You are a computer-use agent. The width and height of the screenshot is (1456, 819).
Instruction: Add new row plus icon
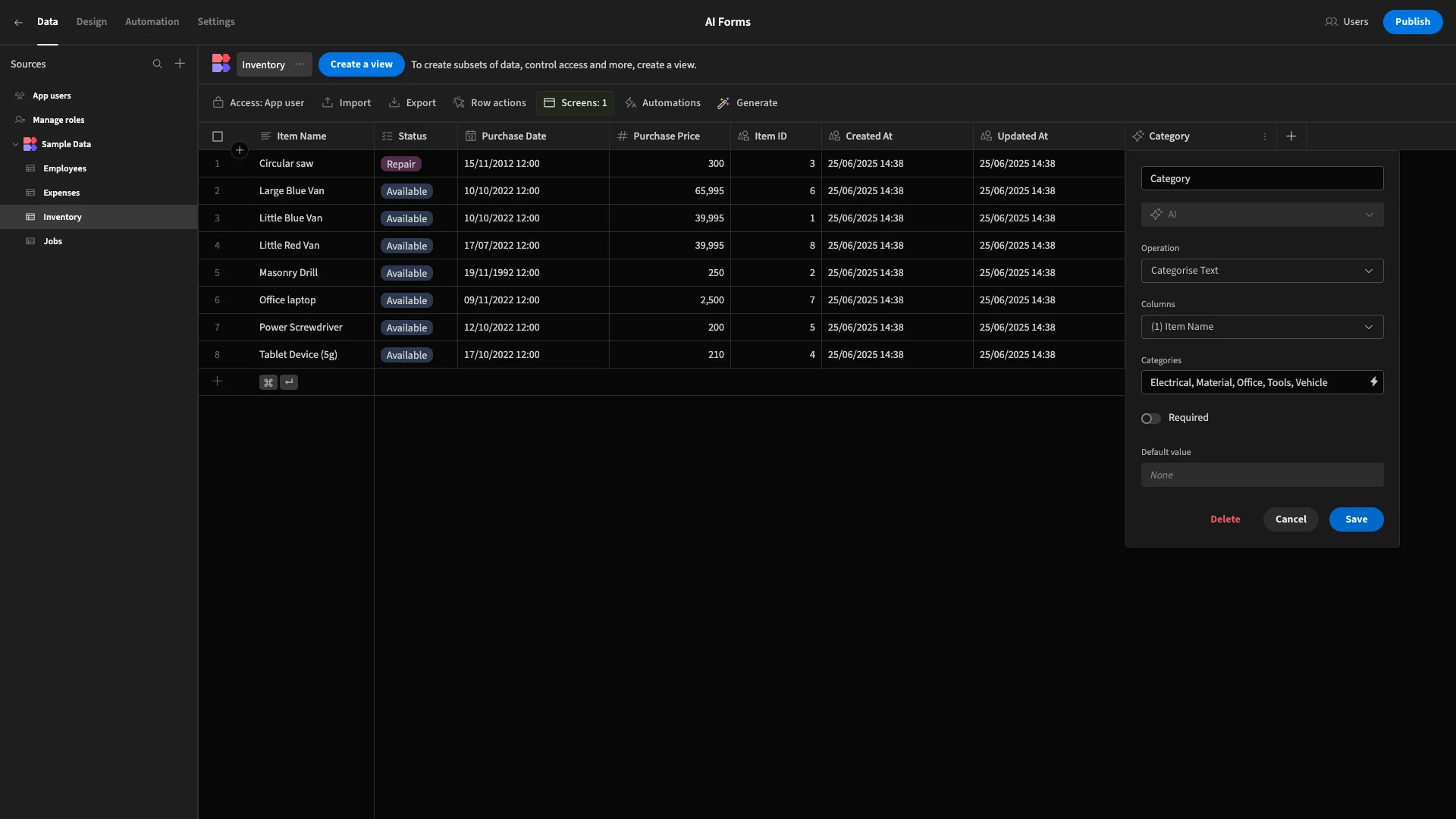click(x=217, y=381)
